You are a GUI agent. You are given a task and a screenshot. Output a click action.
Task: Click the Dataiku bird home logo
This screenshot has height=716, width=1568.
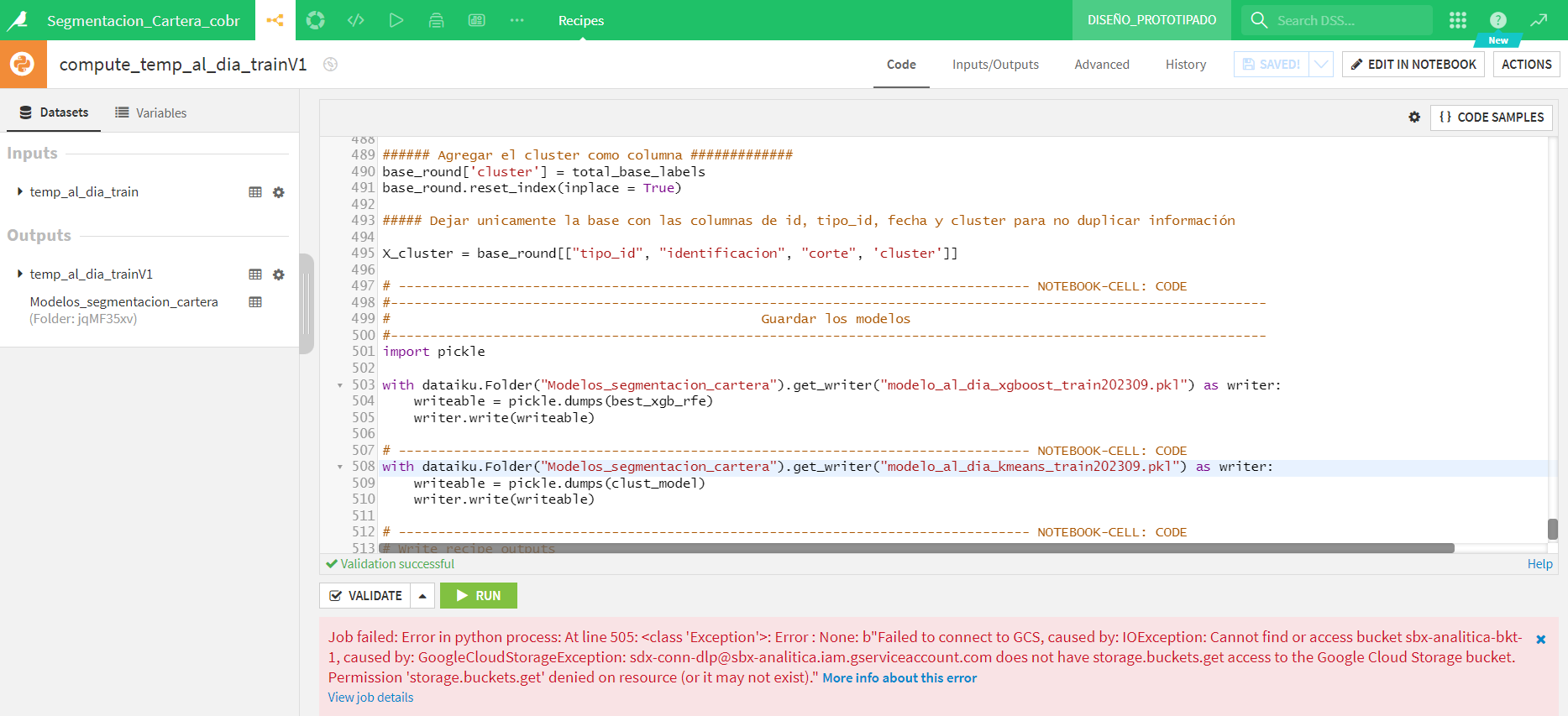18,20
